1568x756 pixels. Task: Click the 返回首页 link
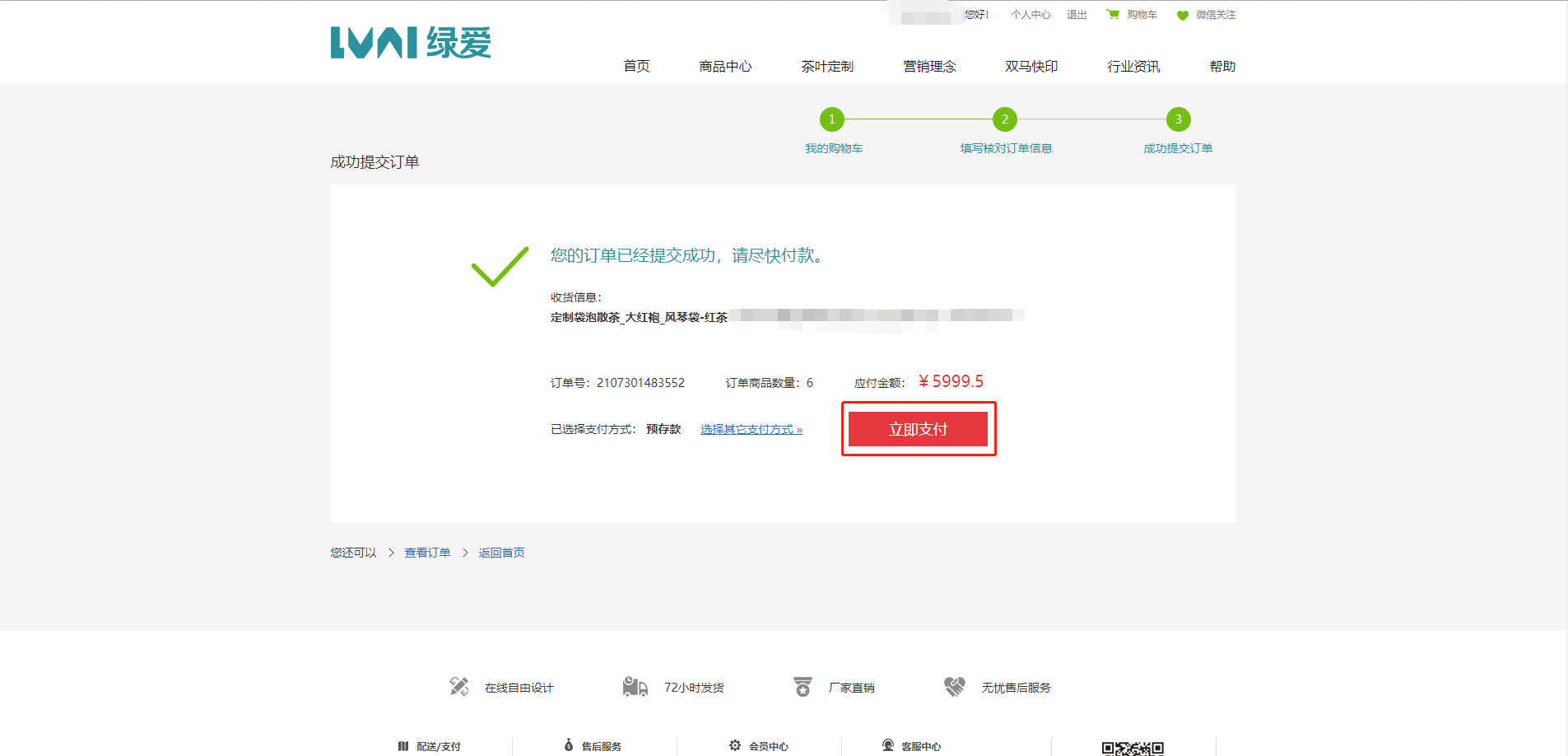click(x=501, y=553)
